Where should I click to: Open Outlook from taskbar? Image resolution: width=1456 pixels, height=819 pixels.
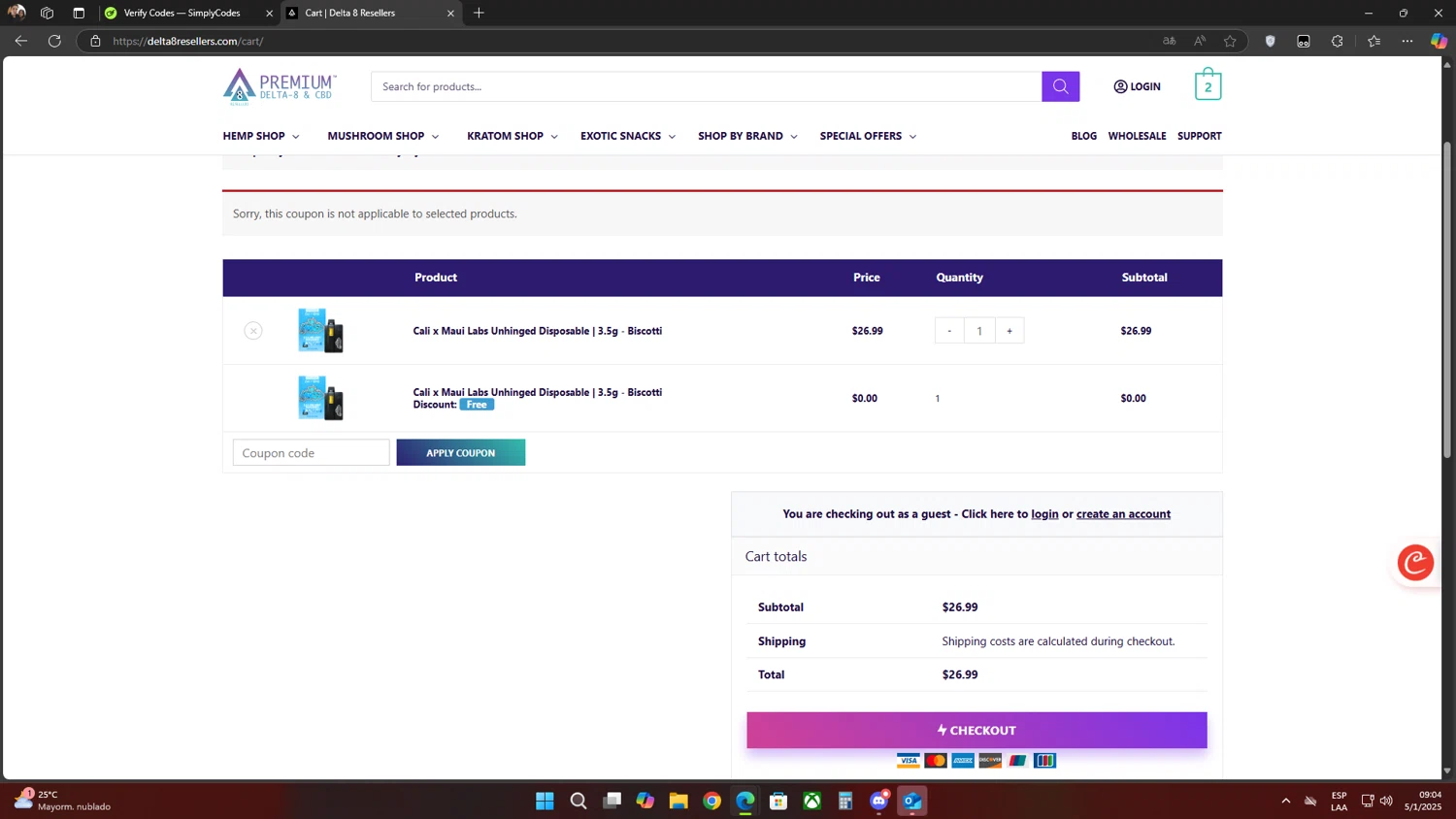click(911, 801)
